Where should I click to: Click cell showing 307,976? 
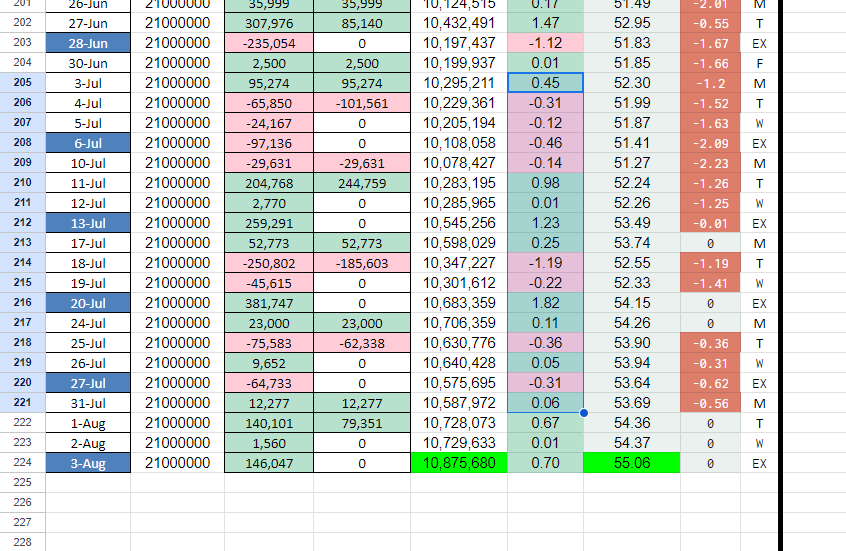tap(269, 23)
